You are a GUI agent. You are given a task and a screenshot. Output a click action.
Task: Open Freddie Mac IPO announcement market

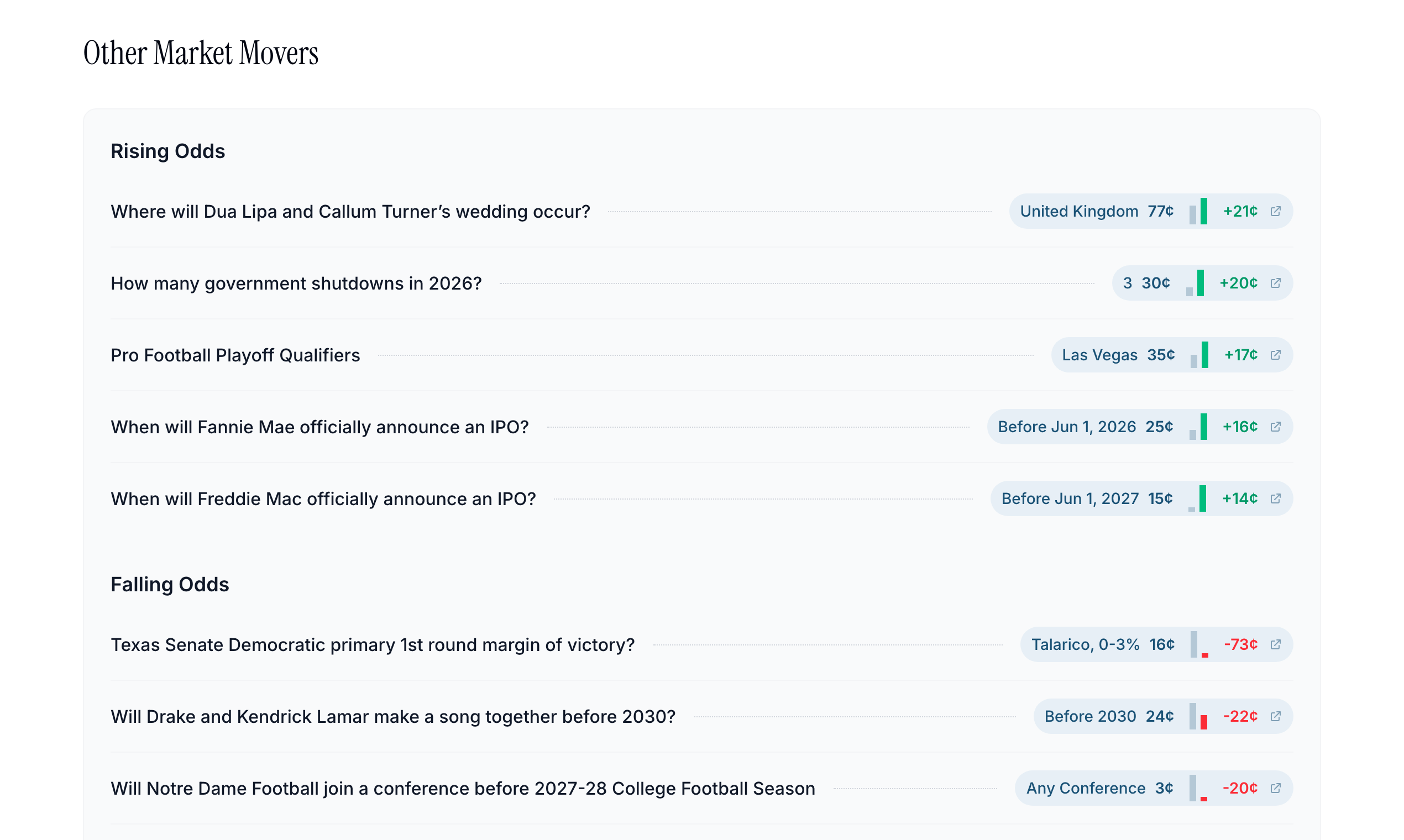(323, 499)
